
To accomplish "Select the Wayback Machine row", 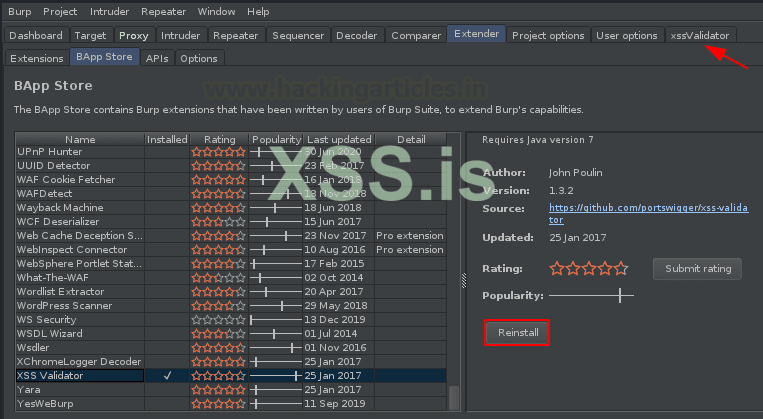I will [231, 208].
